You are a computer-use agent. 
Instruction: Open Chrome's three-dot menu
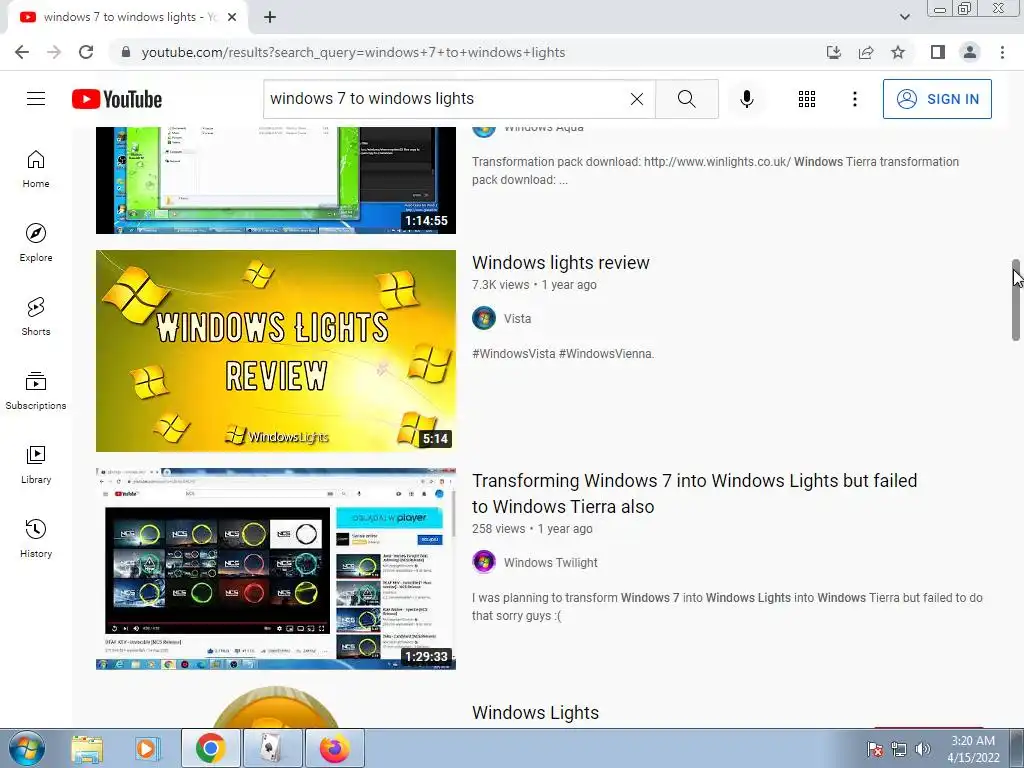click(1002, 52)
